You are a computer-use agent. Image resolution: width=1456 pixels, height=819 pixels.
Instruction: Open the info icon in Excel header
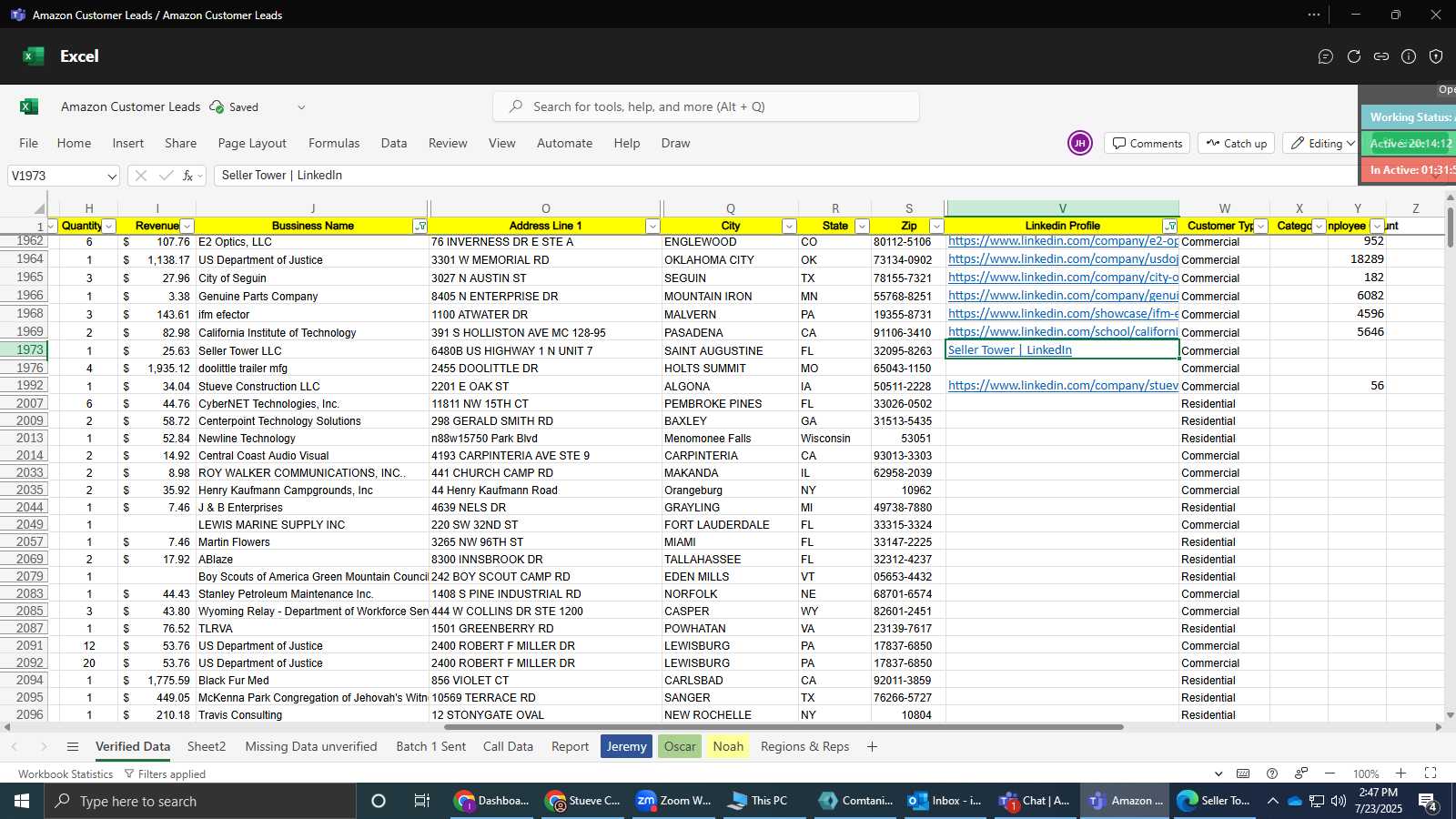[1409, 56]
